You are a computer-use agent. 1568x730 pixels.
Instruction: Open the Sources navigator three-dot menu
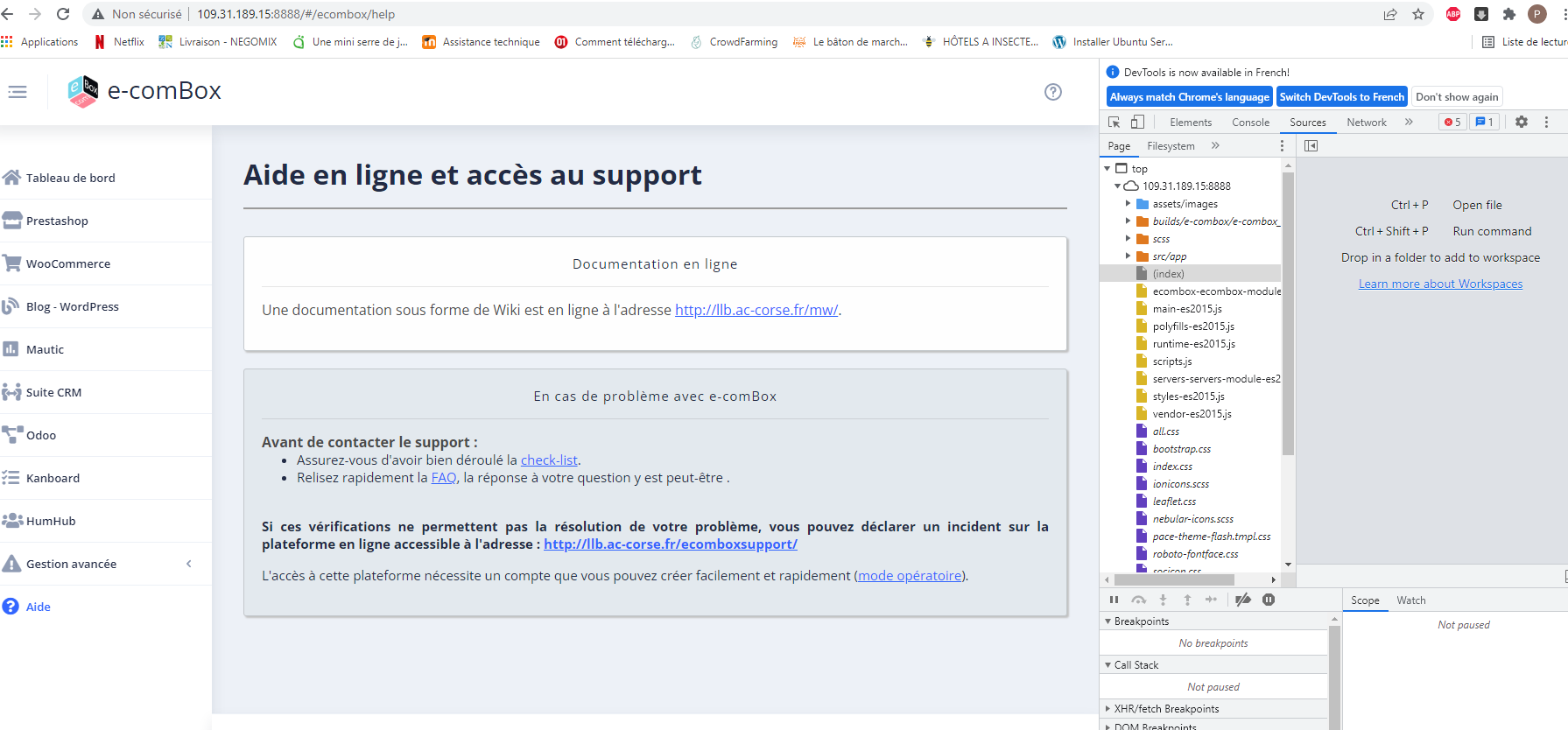tap(1283, 146)
